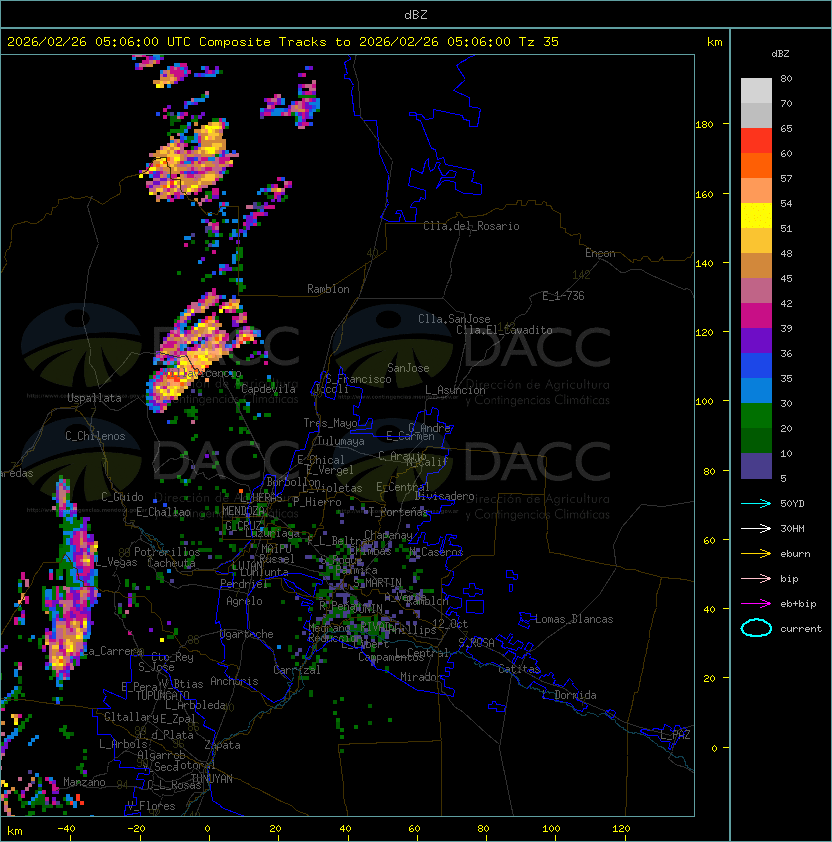Click the 'Ugarteche' map label

tap(247, 634)
